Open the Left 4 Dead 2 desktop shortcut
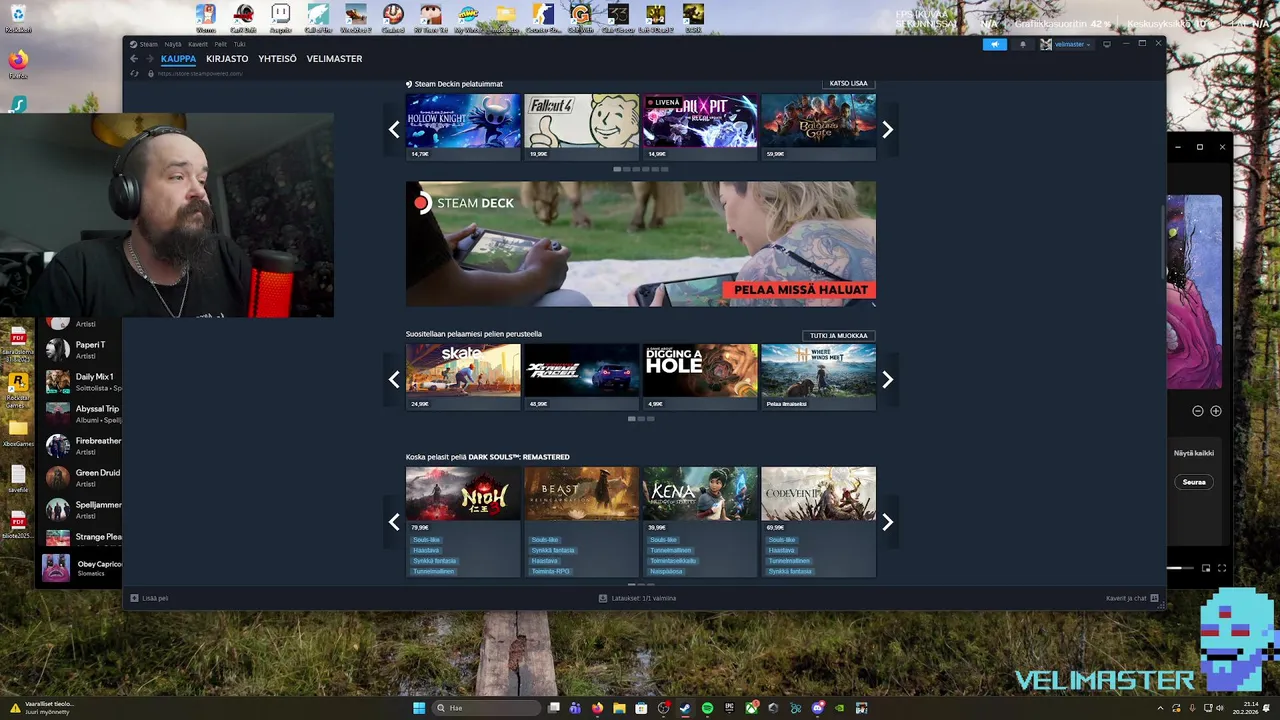 pyautogui.click(x=655, y=17)
